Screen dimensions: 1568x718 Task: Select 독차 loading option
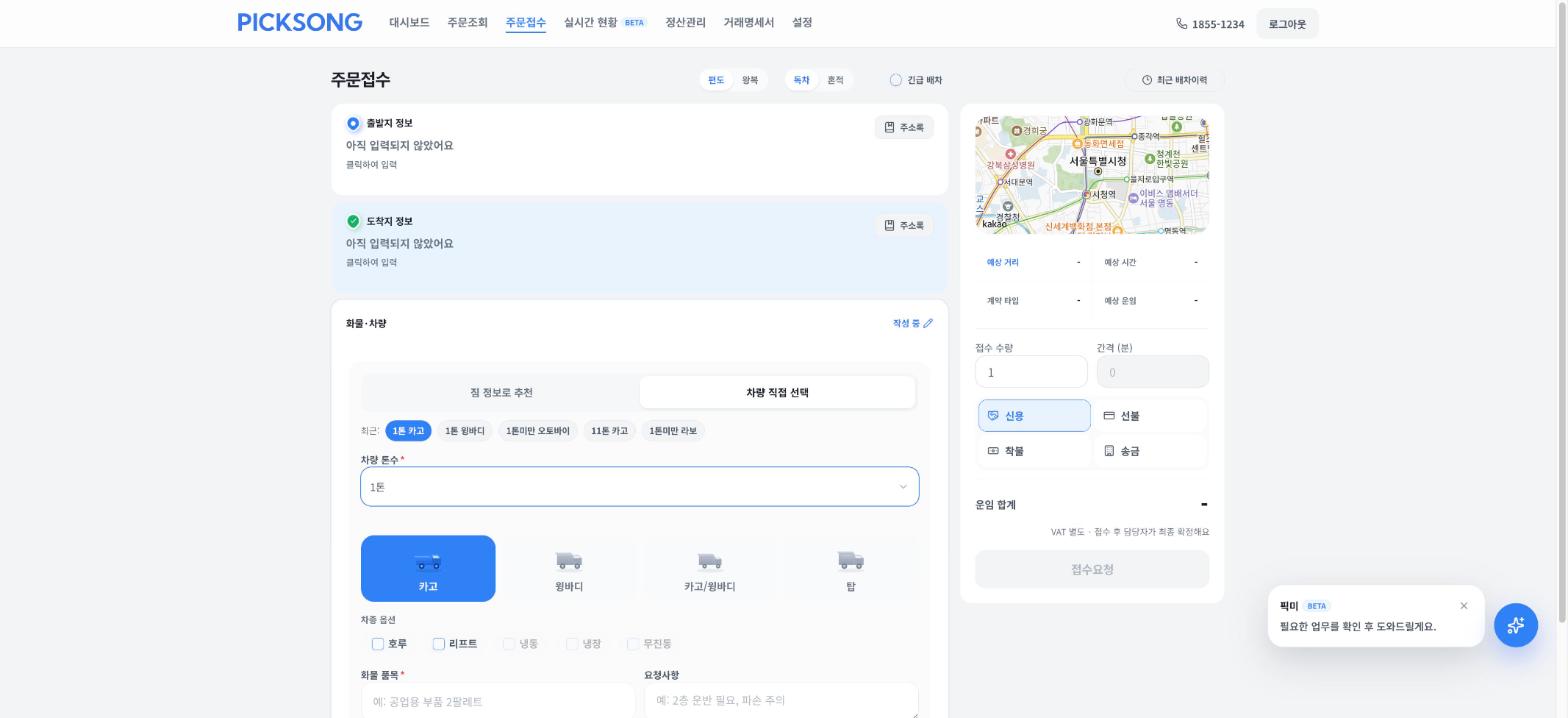(801, 80)
